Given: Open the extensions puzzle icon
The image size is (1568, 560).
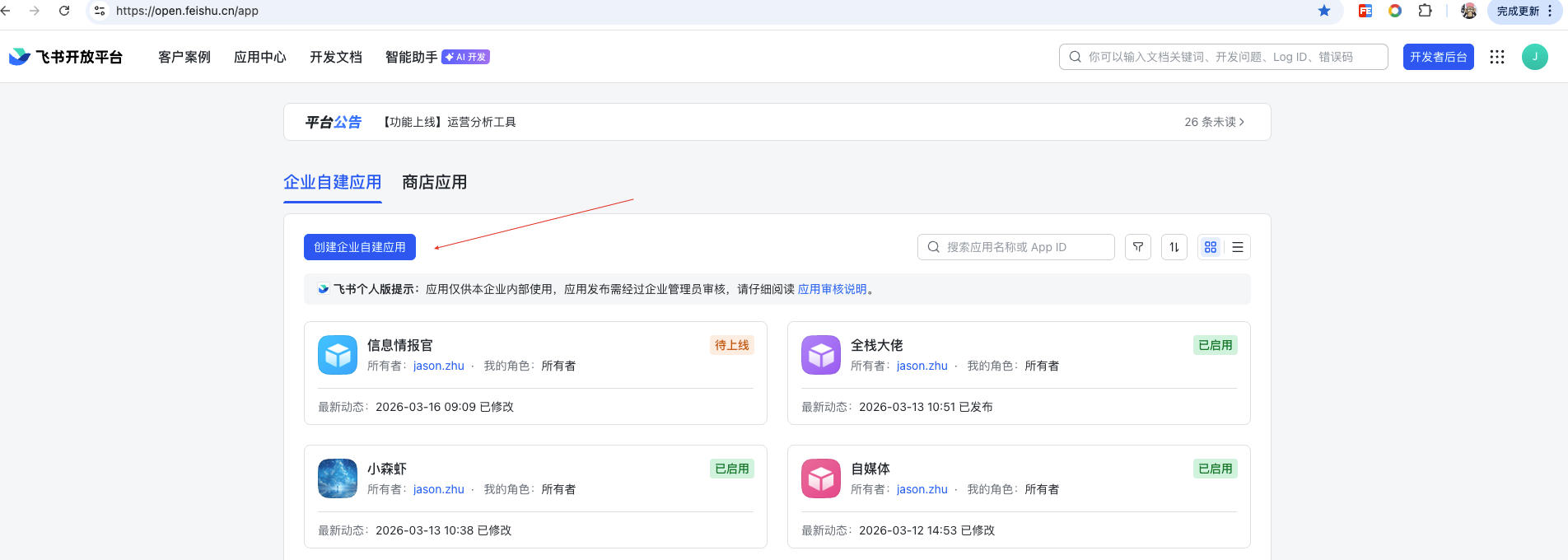Looking at the screenshot, I should pos(1426,11).
